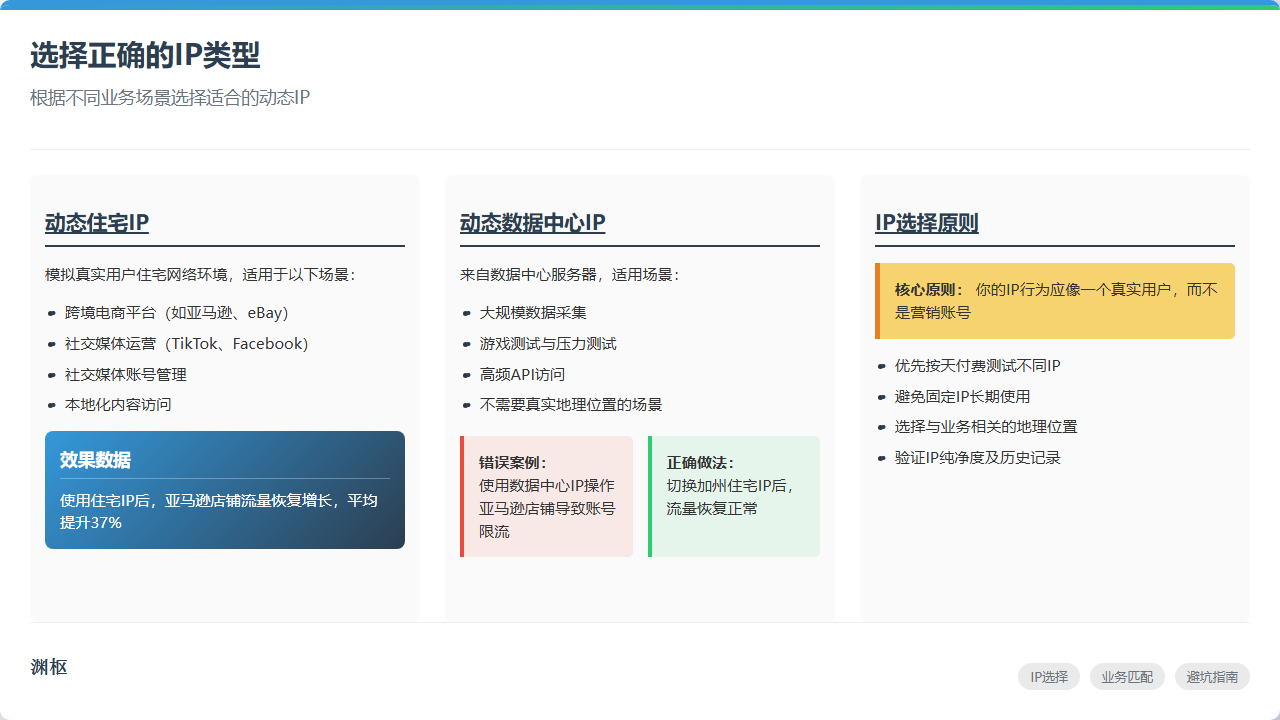Image resolution: width=1280 pixels, height=720 pixels.
Task: Click the page title 选择正确的IP类型
Action: pyautogui.click(x=145, y=56)
